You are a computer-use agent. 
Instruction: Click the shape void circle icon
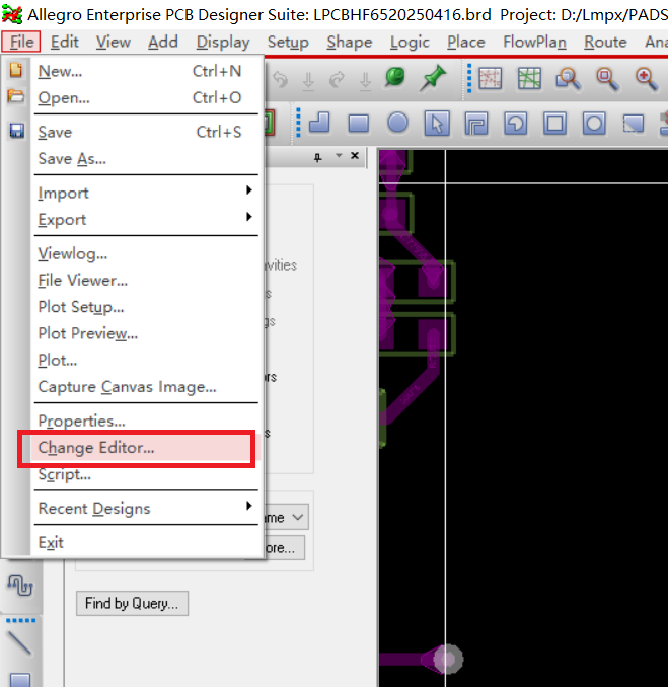point(594,123)
